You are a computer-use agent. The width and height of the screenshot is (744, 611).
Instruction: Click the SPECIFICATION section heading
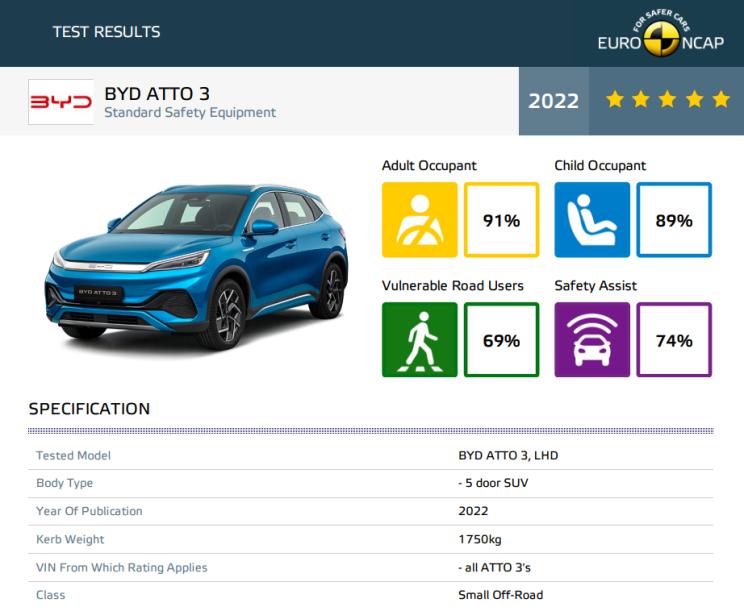(x=89, y=408)
